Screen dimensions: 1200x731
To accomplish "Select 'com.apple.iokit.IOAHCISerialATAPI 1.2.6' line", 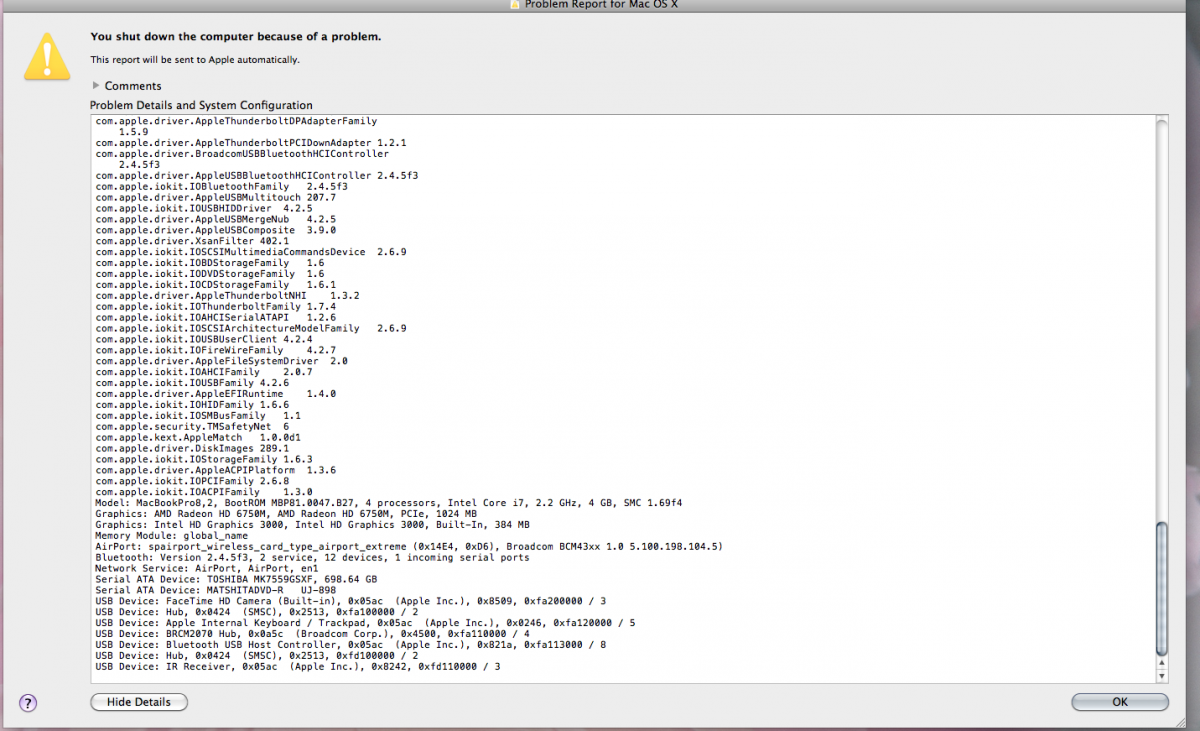I will [x=216, y=318].
